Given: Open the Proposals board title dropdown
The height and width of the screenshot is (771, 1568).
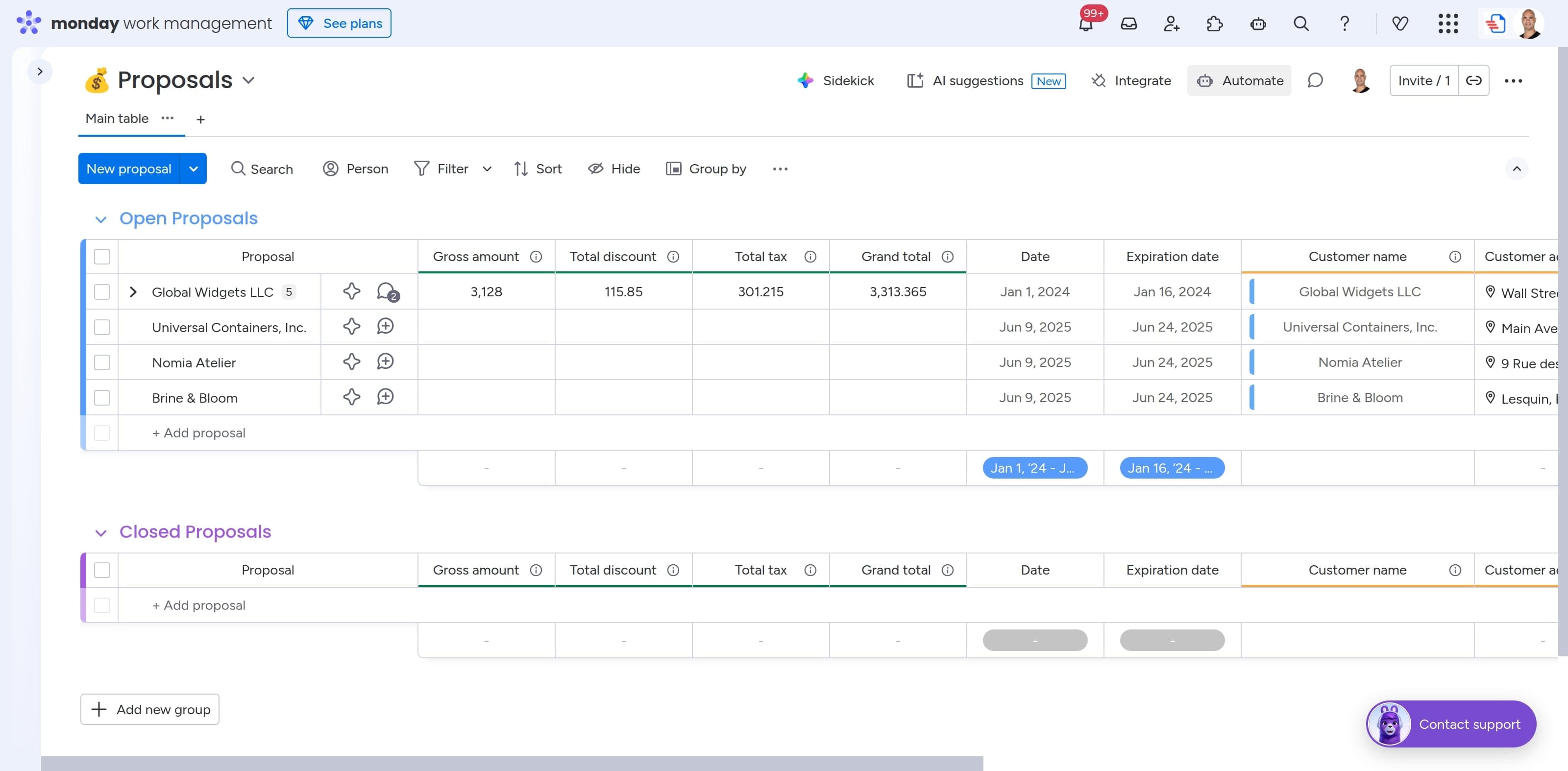Looking at the screenshot, I should [x=248, y=80].
